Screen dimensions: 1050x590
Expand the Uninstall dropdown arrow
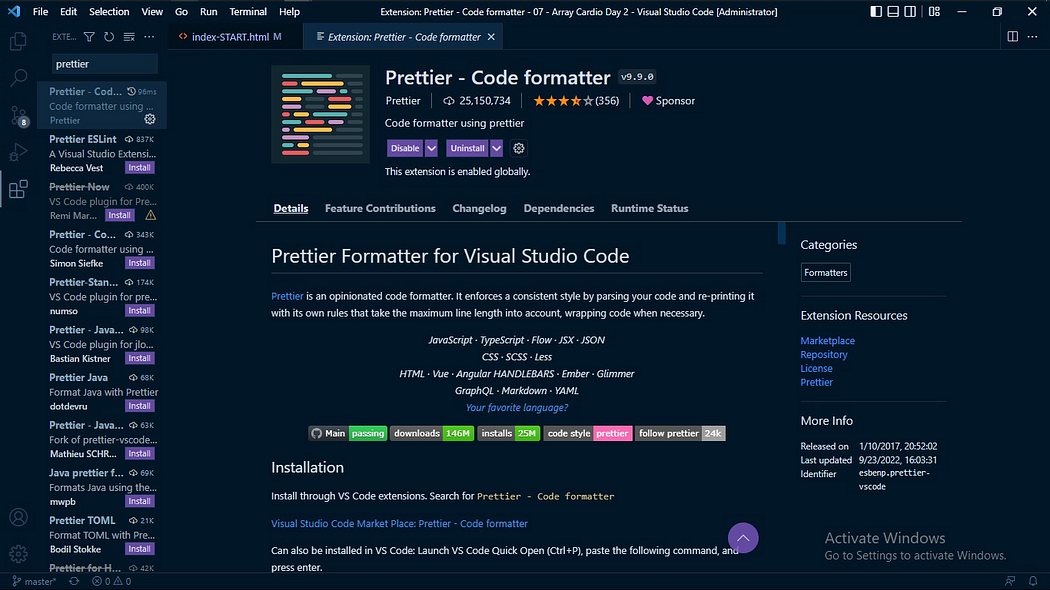[496, 148]
